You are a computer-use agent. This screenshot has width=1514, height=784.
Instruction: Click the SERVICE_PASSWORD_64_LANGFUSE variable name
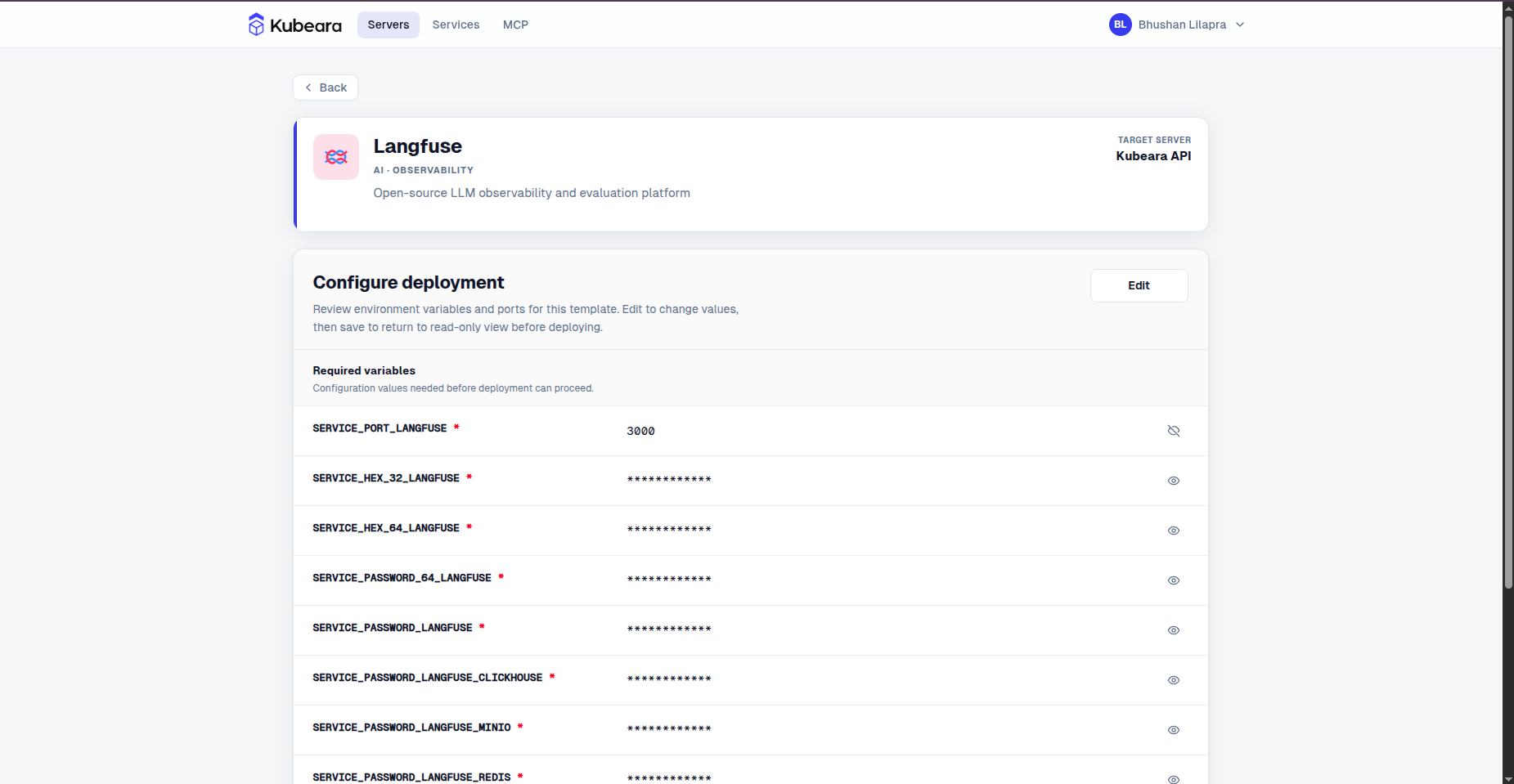[x=402, y=578]
